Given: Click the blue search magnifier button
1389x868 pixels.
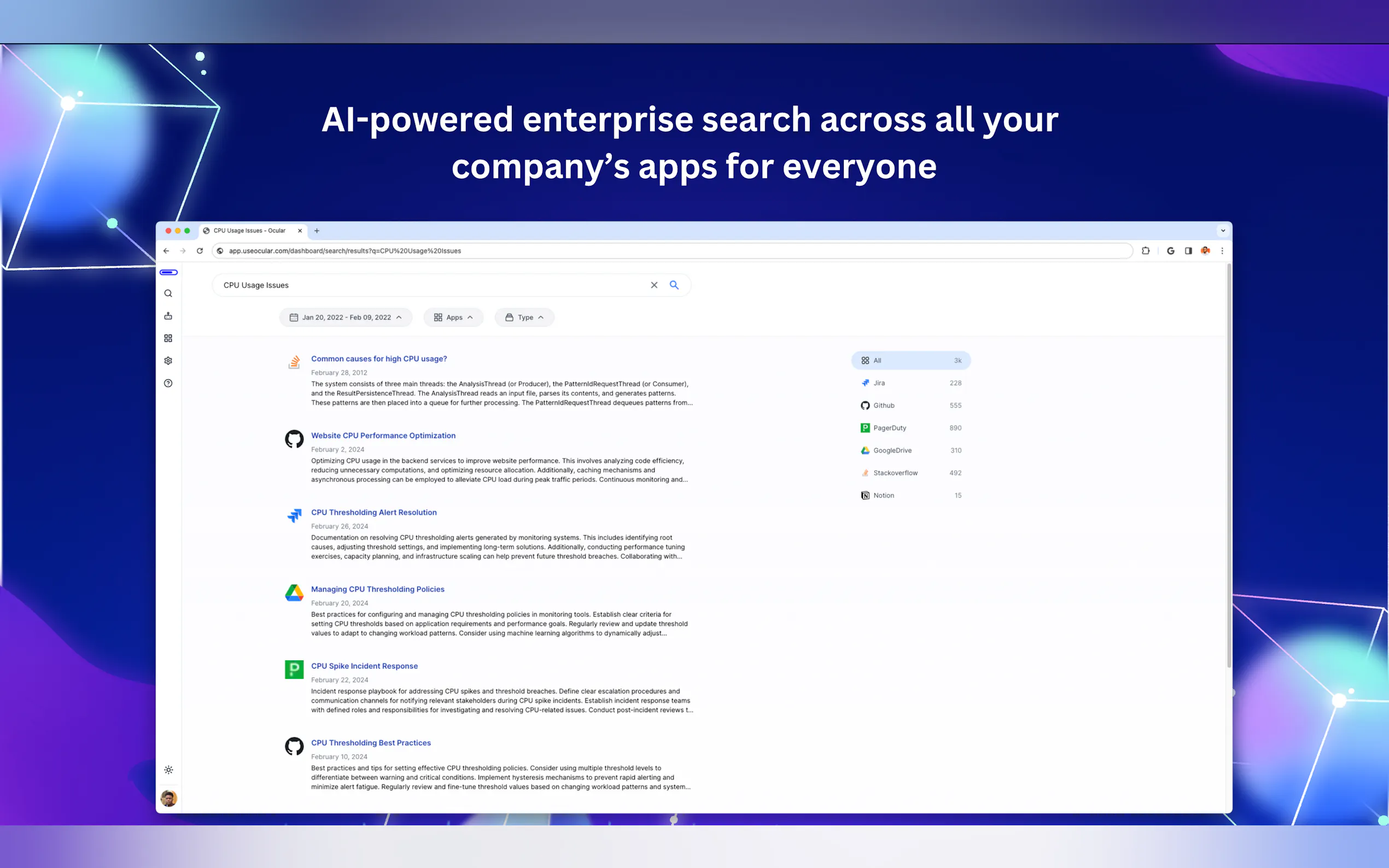Looking at the screenshot, I should [x=674, y=285].
